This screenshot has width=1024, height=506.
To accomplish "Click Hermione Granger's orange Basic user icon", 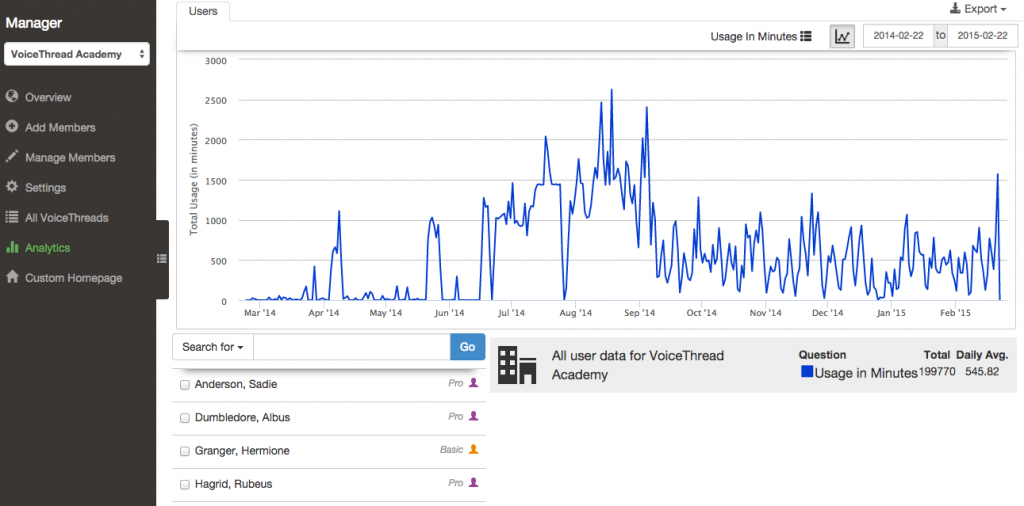I will pyautogui.click(x=474, y=449).
